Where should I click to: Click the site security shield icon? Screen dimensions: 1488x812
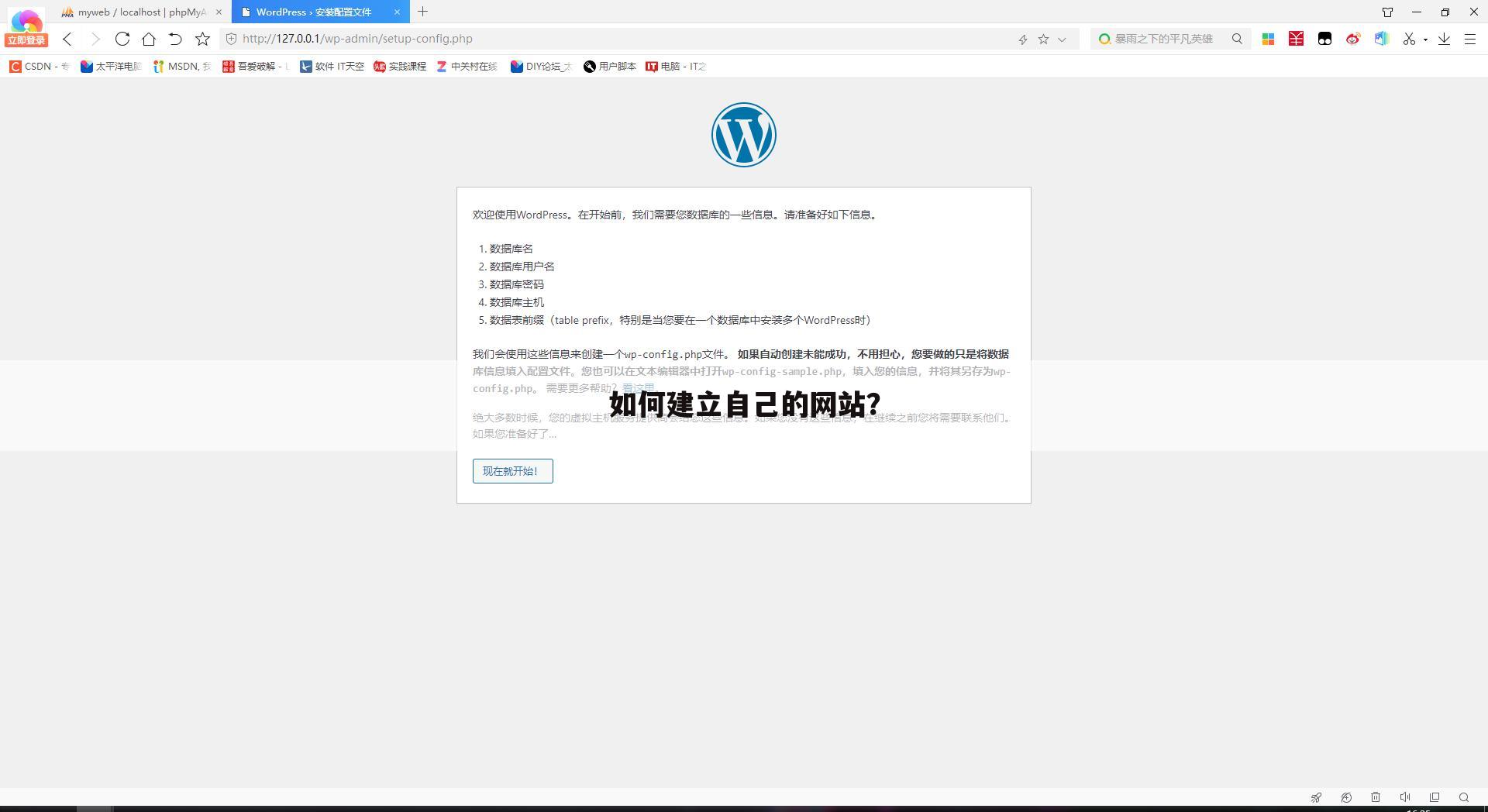pos(231,39)
